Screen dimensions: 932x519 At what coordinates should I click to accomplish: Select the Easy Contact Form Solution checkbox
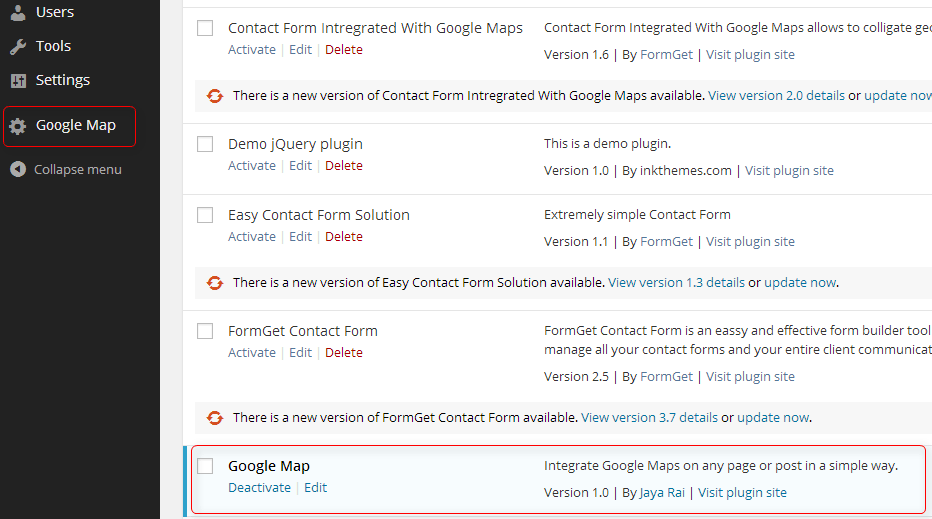pyautogui.click(x=205, y=215)
